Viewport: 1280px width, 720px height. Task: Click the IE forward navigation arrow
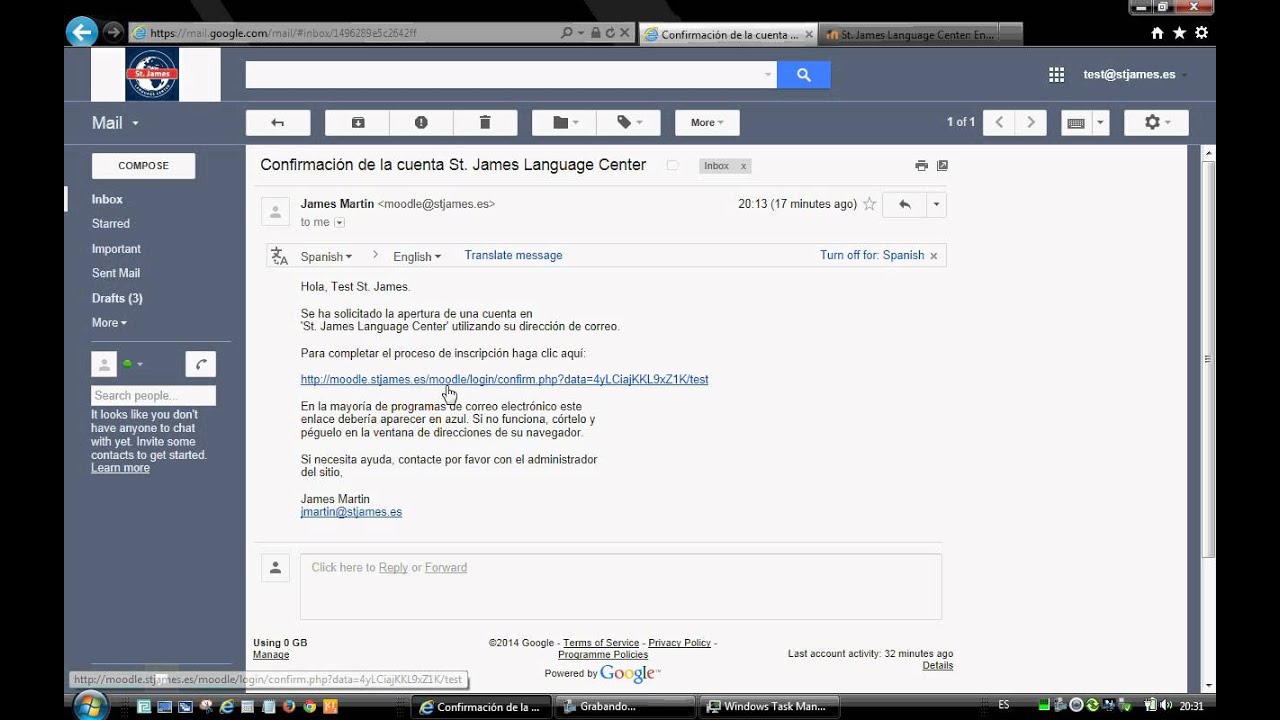tap(113, 32)
